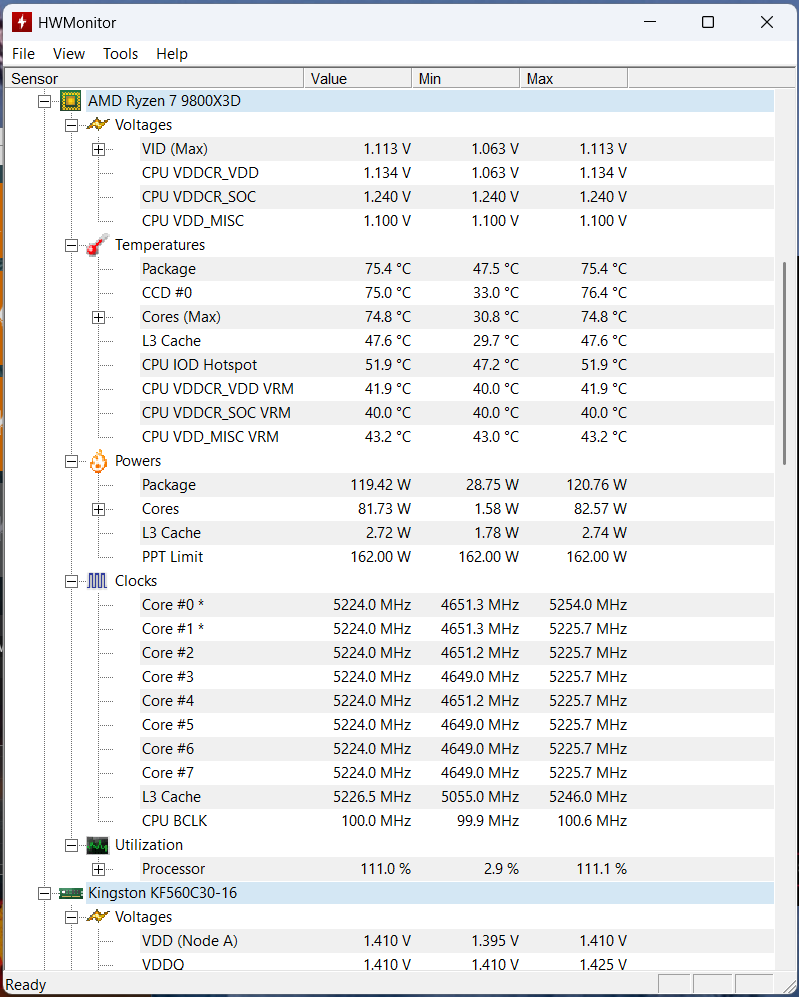The width and height of the screenshot is (799, 997).
Task: Select the CPU VDD_MISC VRM row
Action: tap(456, 437)
